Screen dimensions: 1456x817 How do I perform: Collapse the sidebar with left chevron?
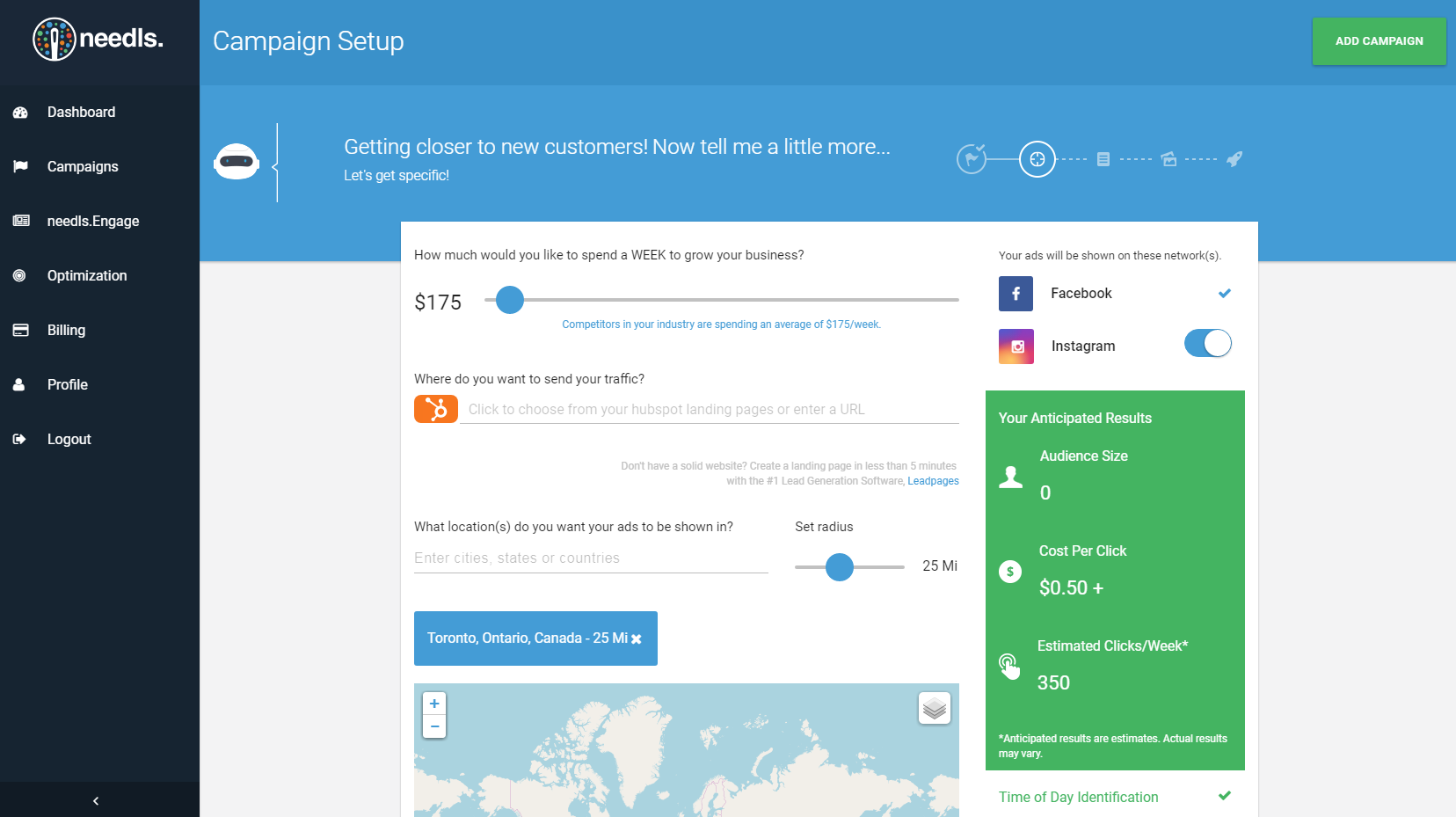(x=96, y=800)
